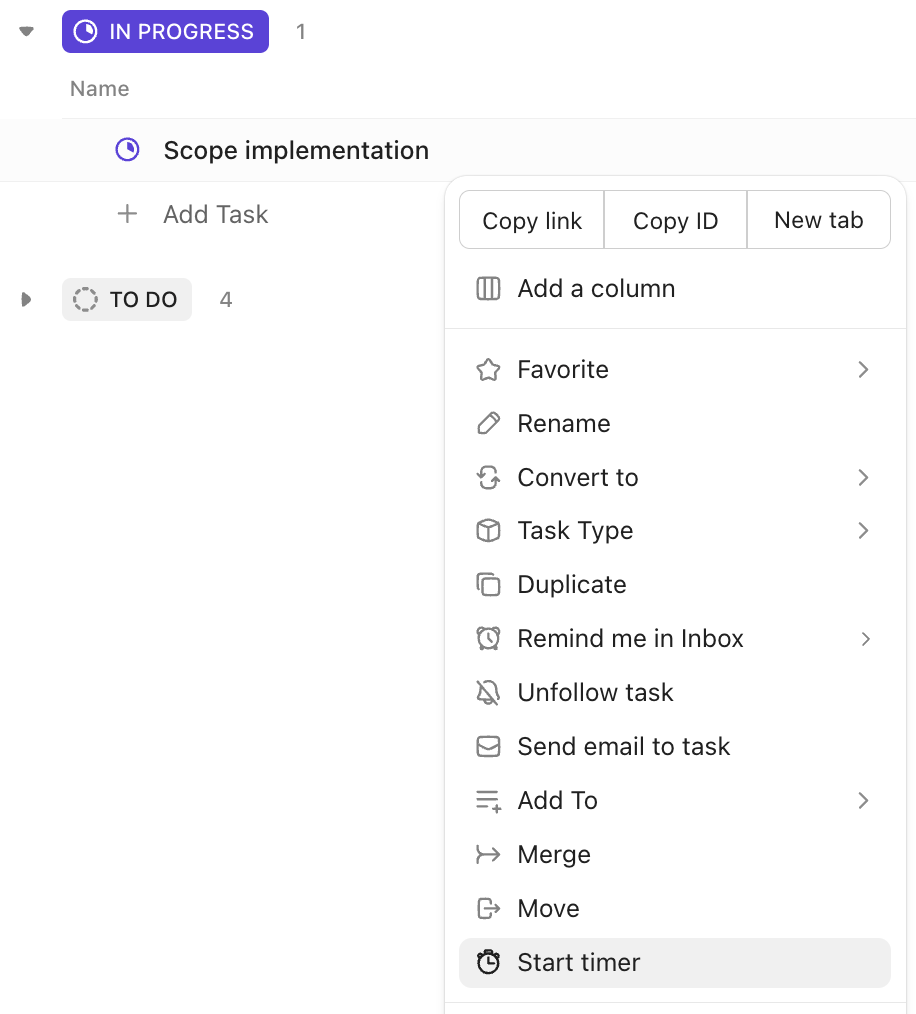The height and width of the screenshot is (1014, 916).
Task: Click the Start timer stopwatch icon
Action: pos(488,962)
